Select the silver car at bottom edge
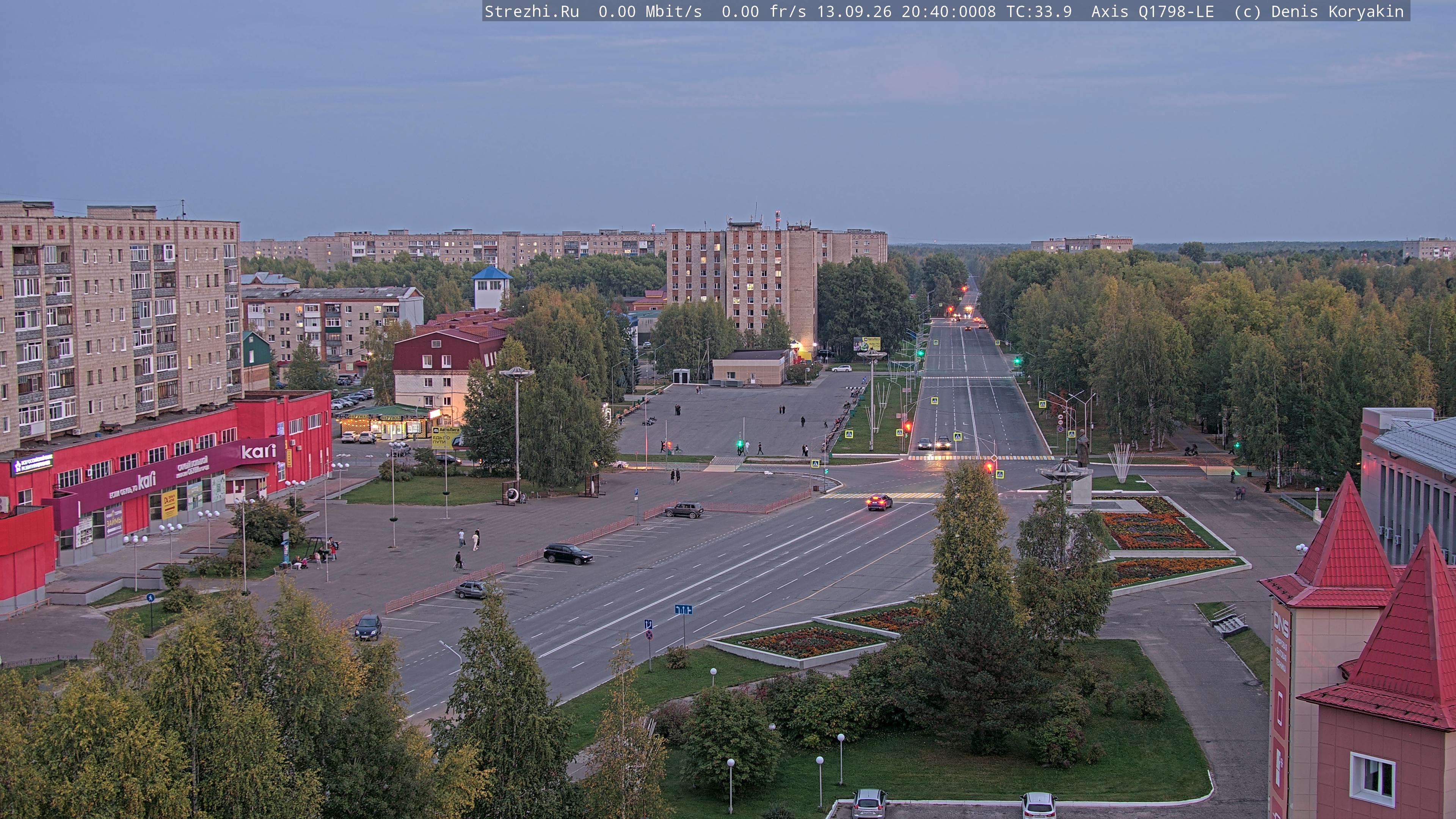1456x819 pixels. pos(869,803)
